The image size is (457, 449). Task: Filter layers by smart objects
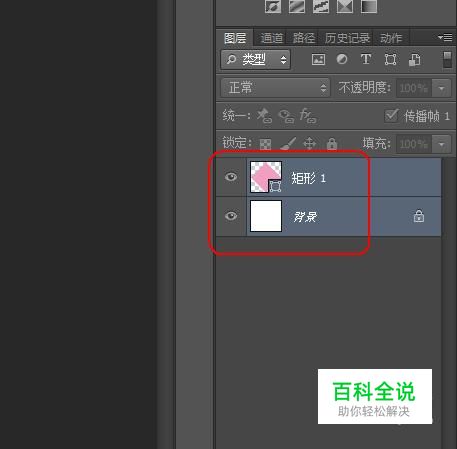tap(415, 60)
